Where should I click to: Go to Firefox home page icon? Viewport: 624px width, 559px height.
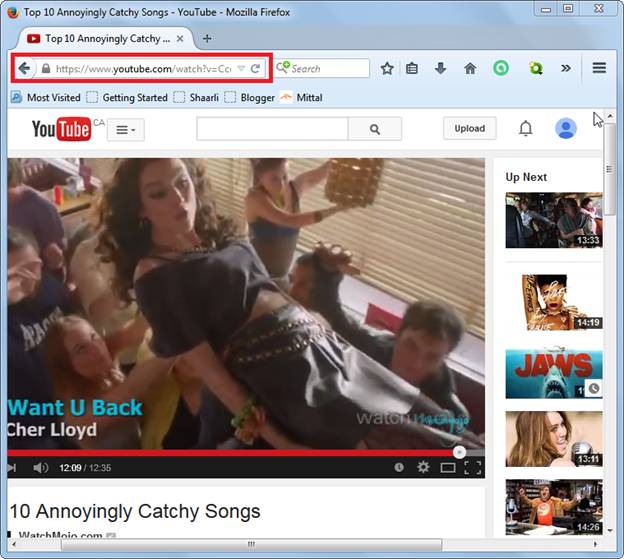pyautogui.click(x=470, y=68)
